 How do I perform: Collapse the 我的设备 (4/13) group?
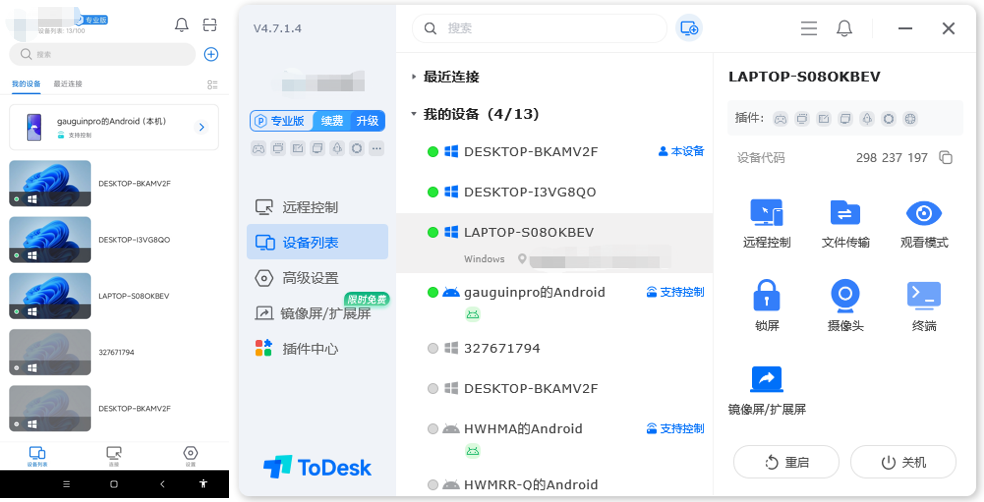pyautogui.click(x=414, y=114)
